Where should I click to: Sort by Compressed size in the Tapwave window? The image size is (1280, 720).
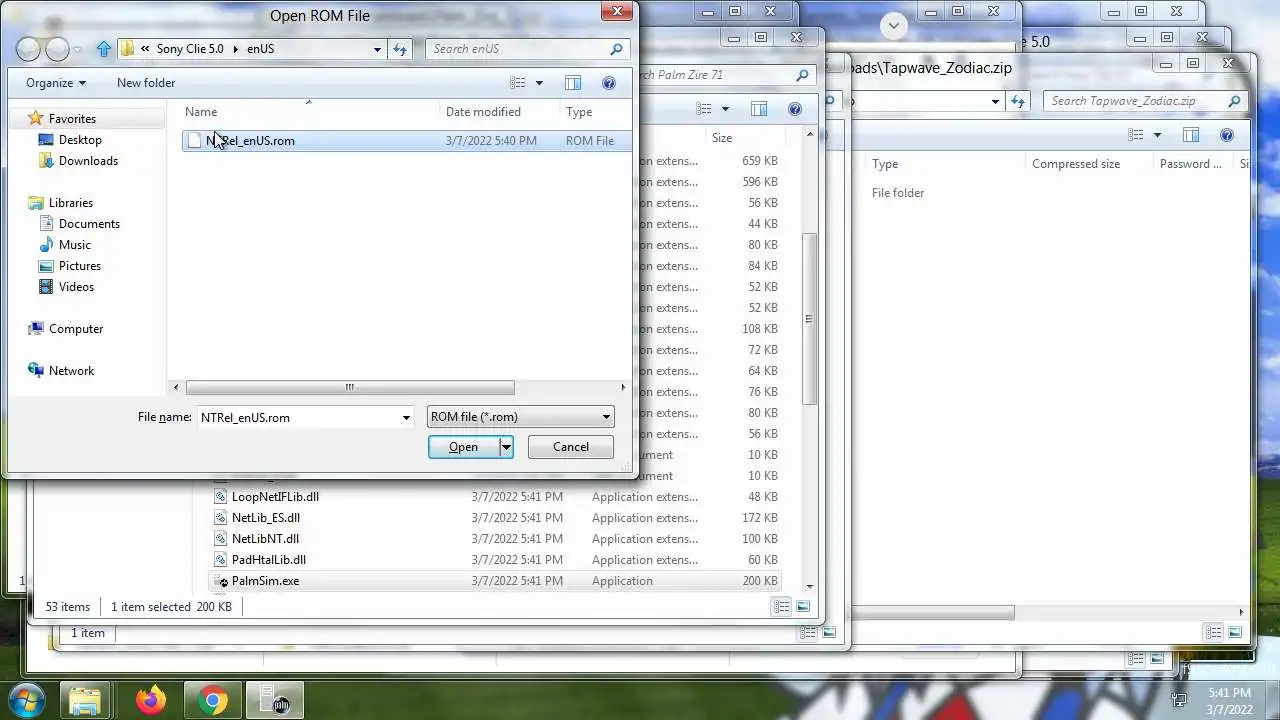tap(1076, 164)
